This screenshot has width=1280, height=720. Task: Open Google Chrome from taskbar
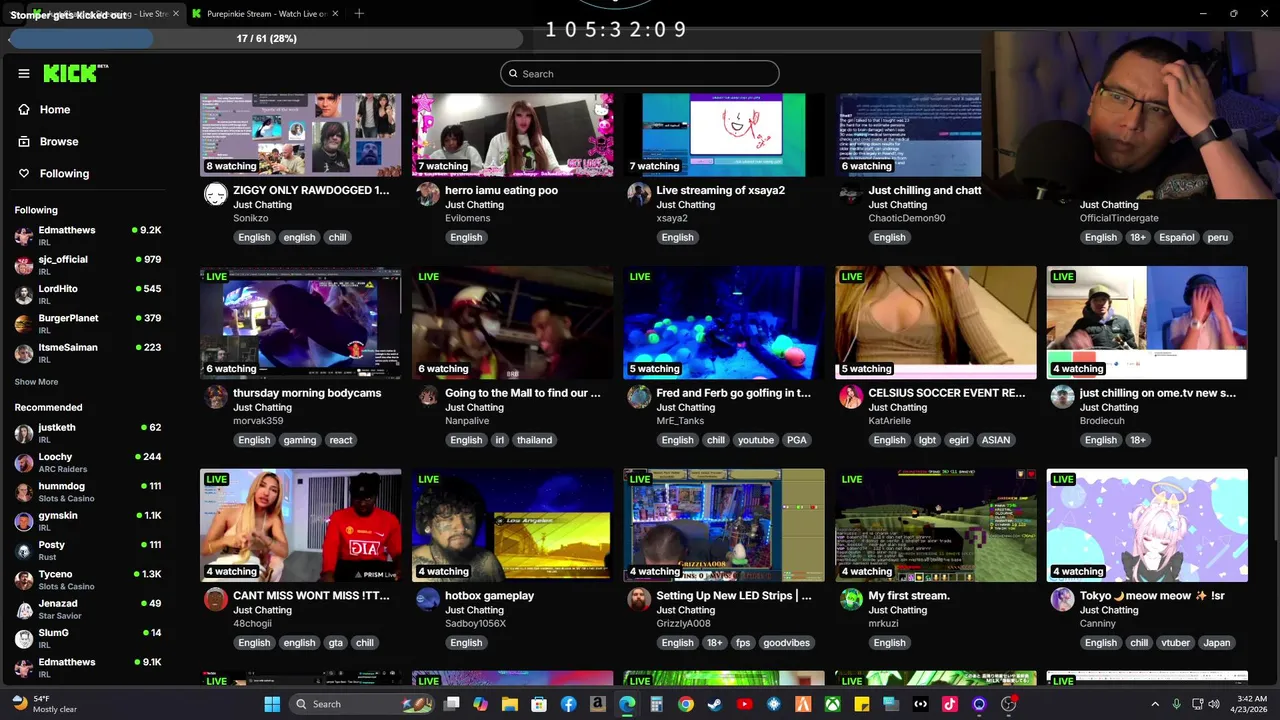click(x=685, y=704)
